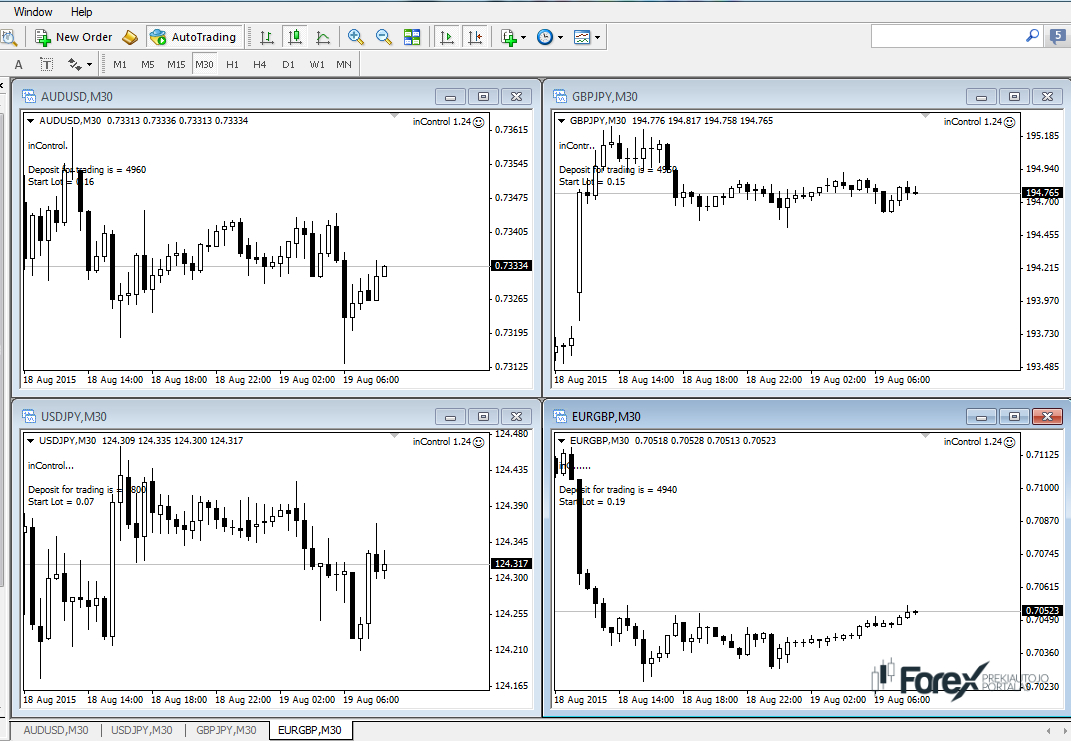Switch charts to line chart type

click(x=323, y=37)
